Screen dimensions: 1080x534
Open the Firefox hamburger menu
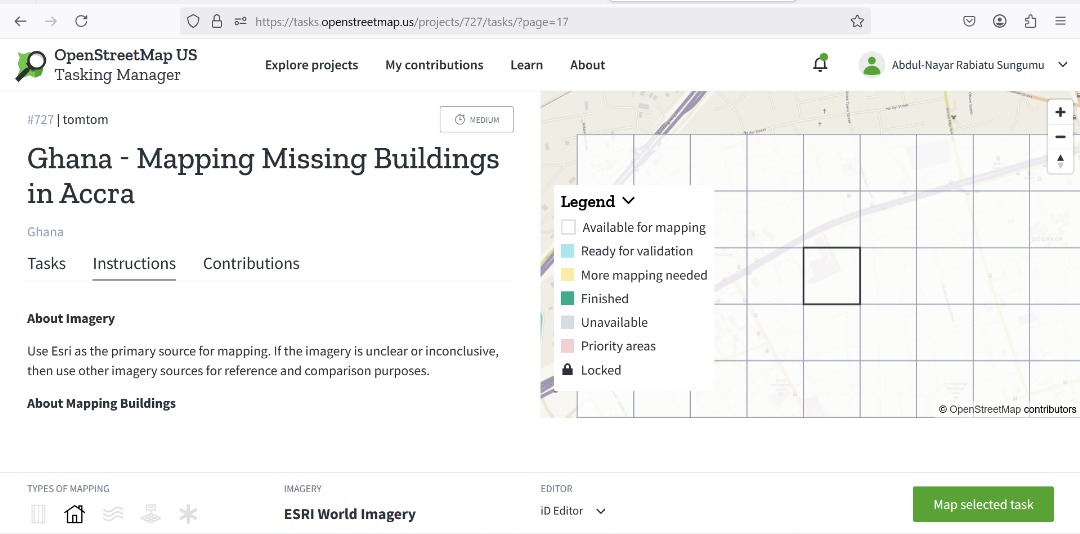pos(1061,21)
